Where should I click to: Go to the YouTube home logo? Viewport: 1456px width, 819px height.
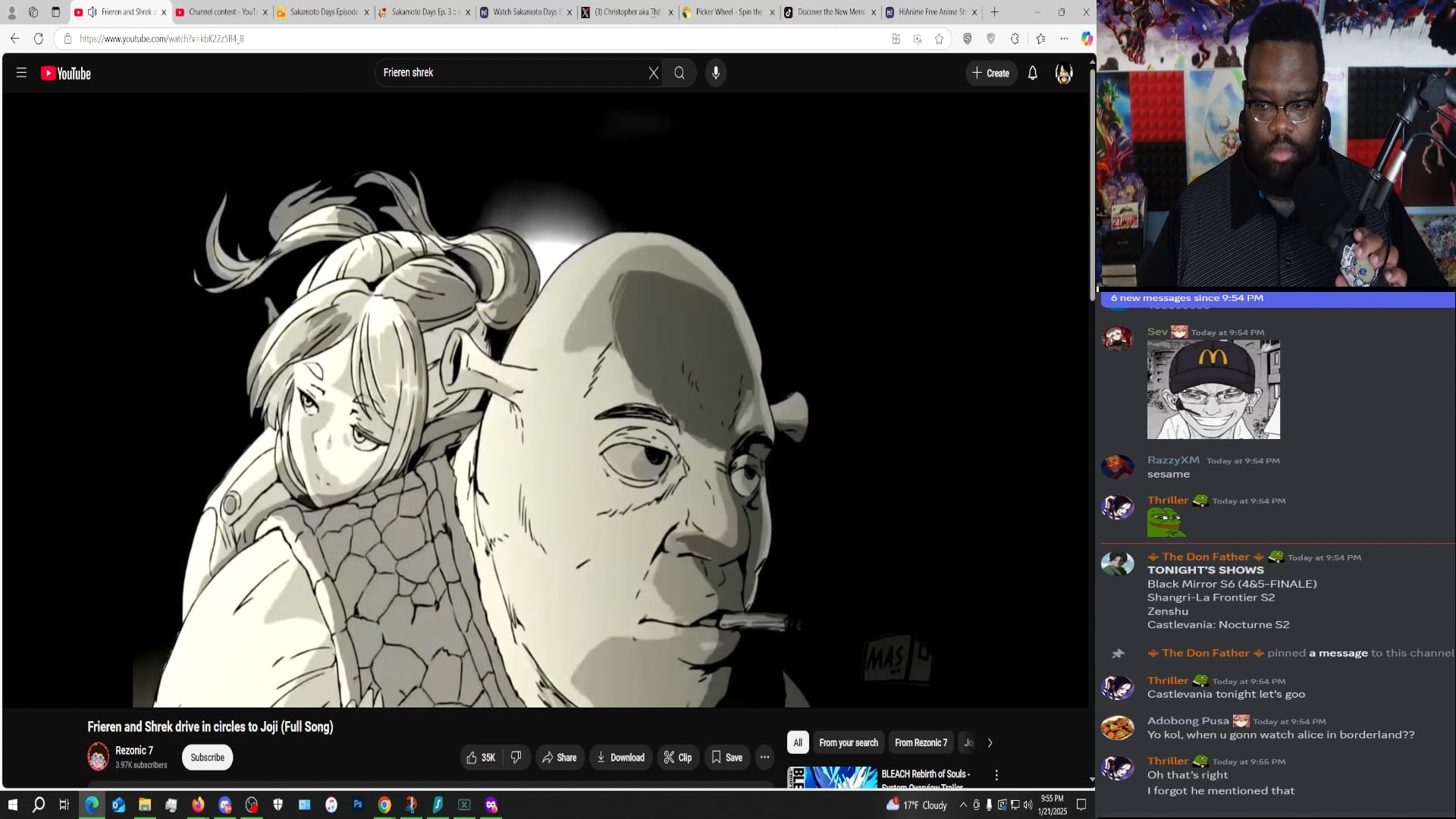coord(66,74)
